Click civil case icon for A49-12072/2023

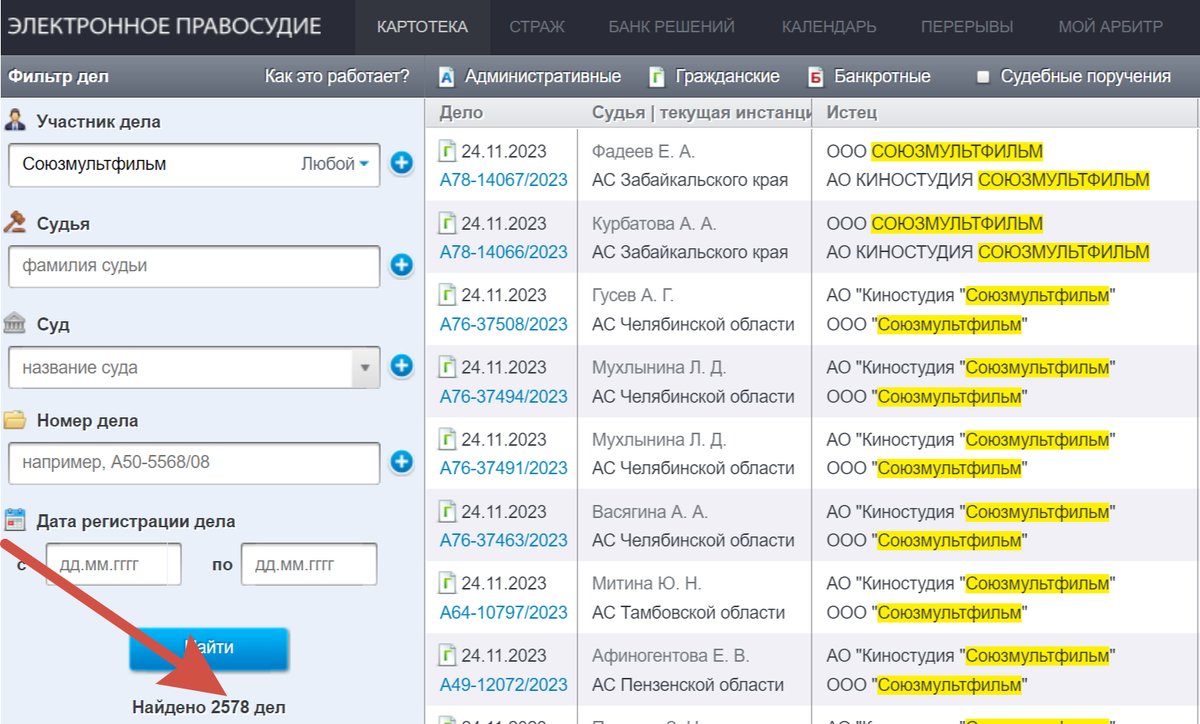[x=448, y=656]
